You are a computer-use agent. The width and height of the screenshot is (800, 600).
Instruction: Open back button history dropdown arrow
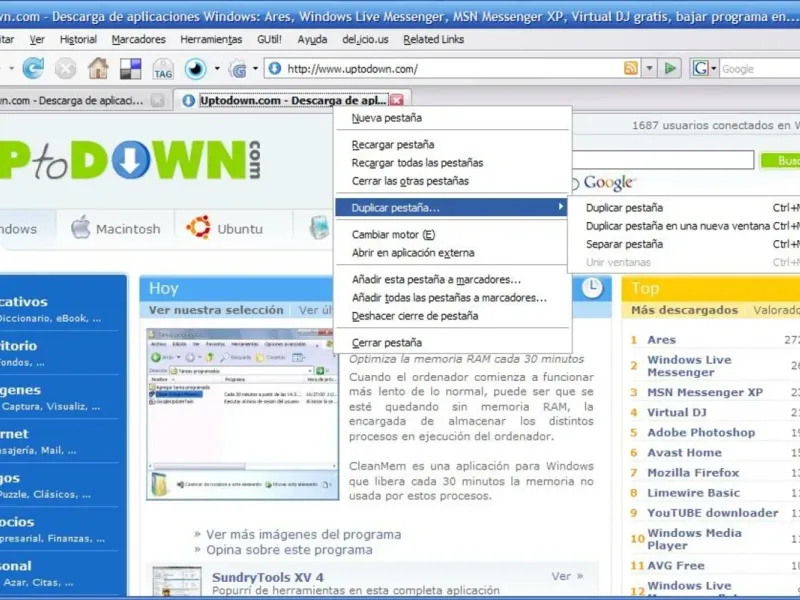pos(11,68)
